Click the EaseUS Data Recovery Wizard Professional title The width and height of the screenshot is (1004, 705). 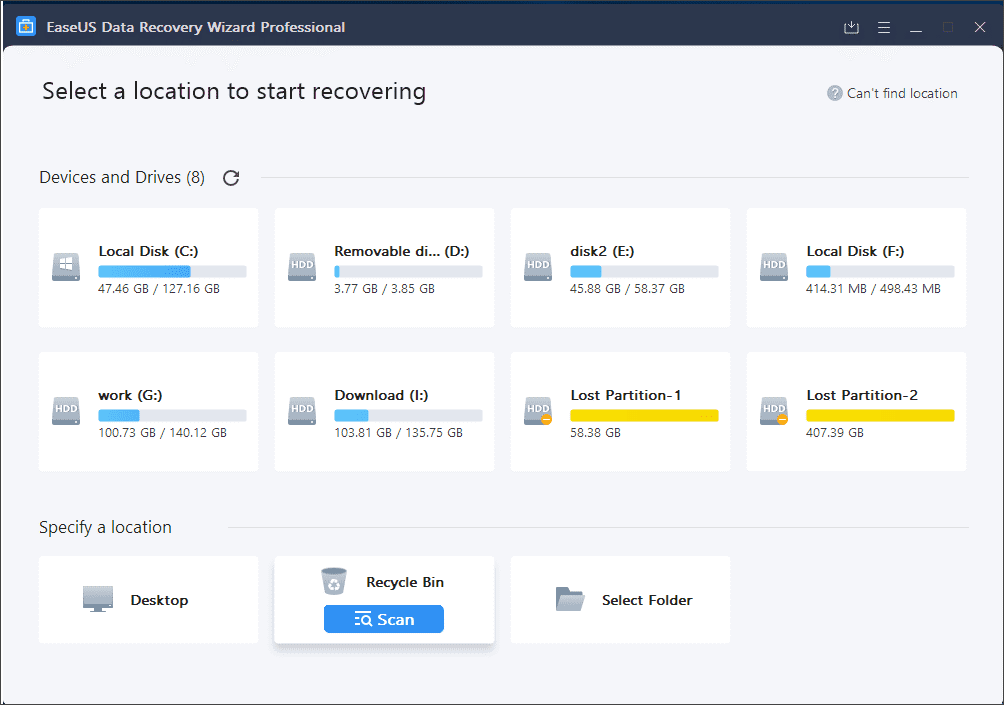click(x=196, y=28)
